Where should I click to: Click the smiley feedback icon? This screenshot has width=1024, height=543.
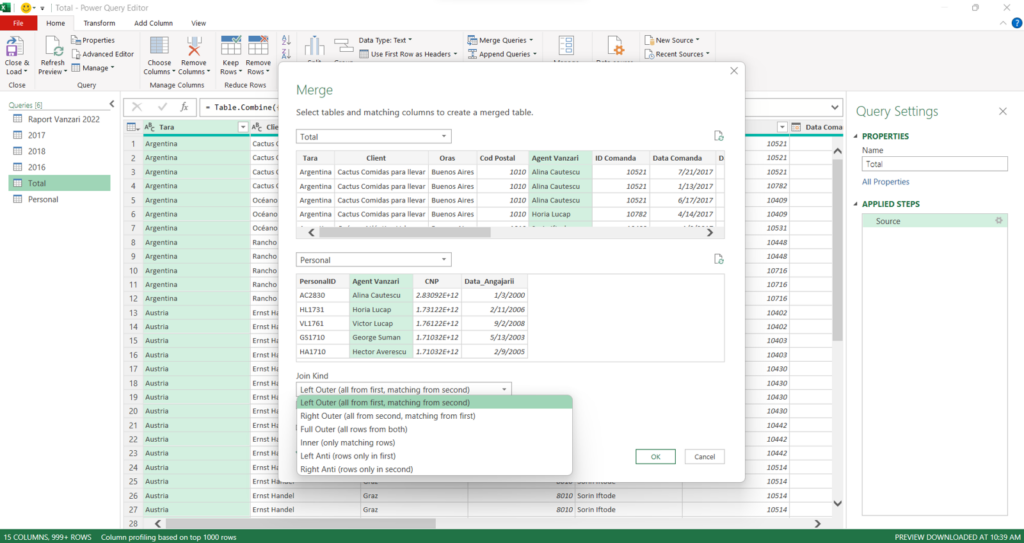click(26, 8)
